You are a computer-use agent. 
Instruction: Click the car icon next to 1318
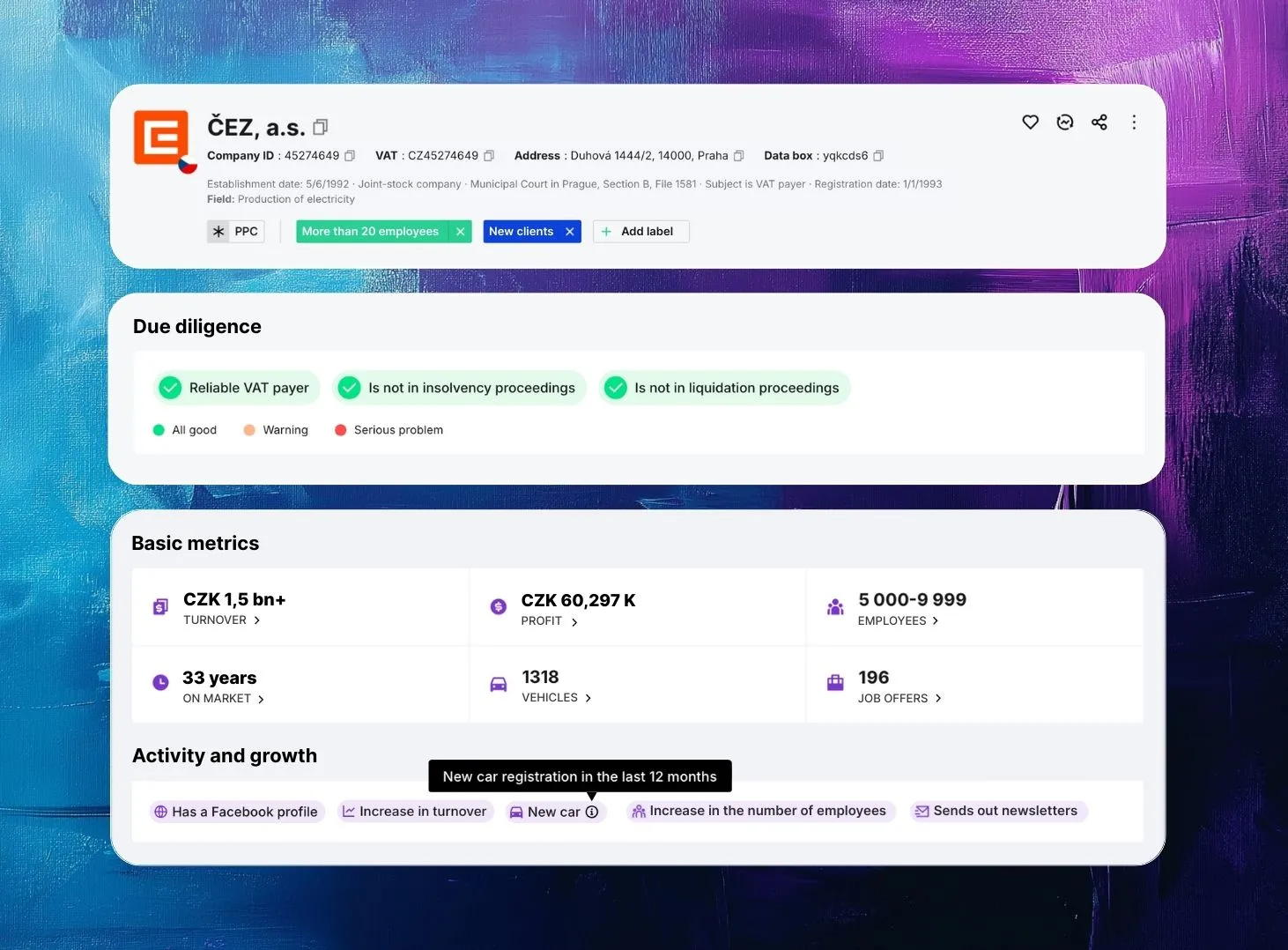pyautogui.click(x=499, y=684)
